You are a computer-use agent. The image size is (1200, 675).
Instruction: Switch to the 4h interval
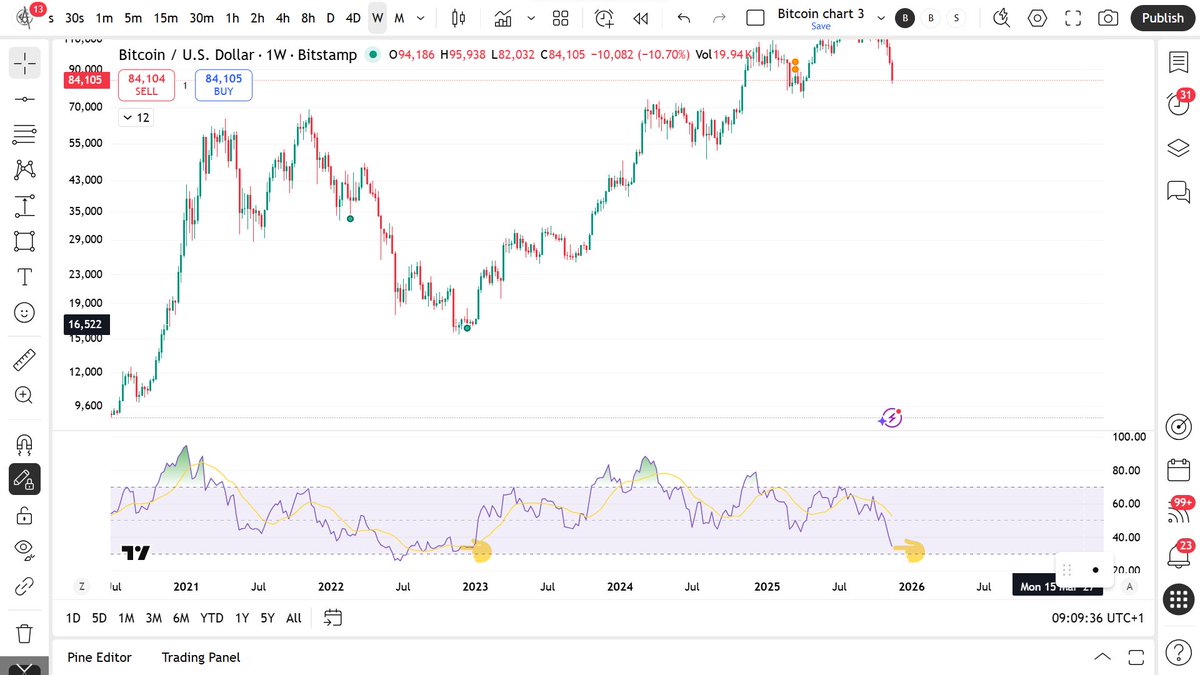point(283,18)
